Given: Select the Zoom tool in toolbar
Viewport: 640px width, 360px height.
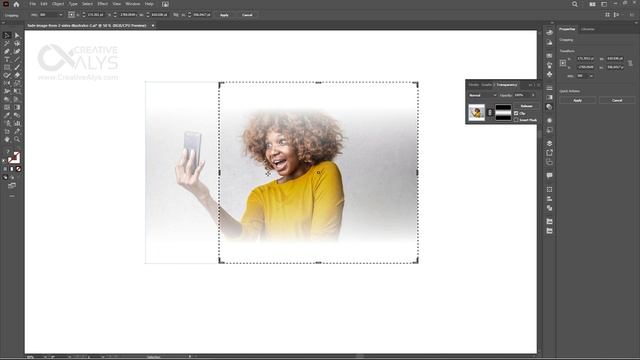Looking at the screenshot, I should pyautogui.click(x=17, y=139).
